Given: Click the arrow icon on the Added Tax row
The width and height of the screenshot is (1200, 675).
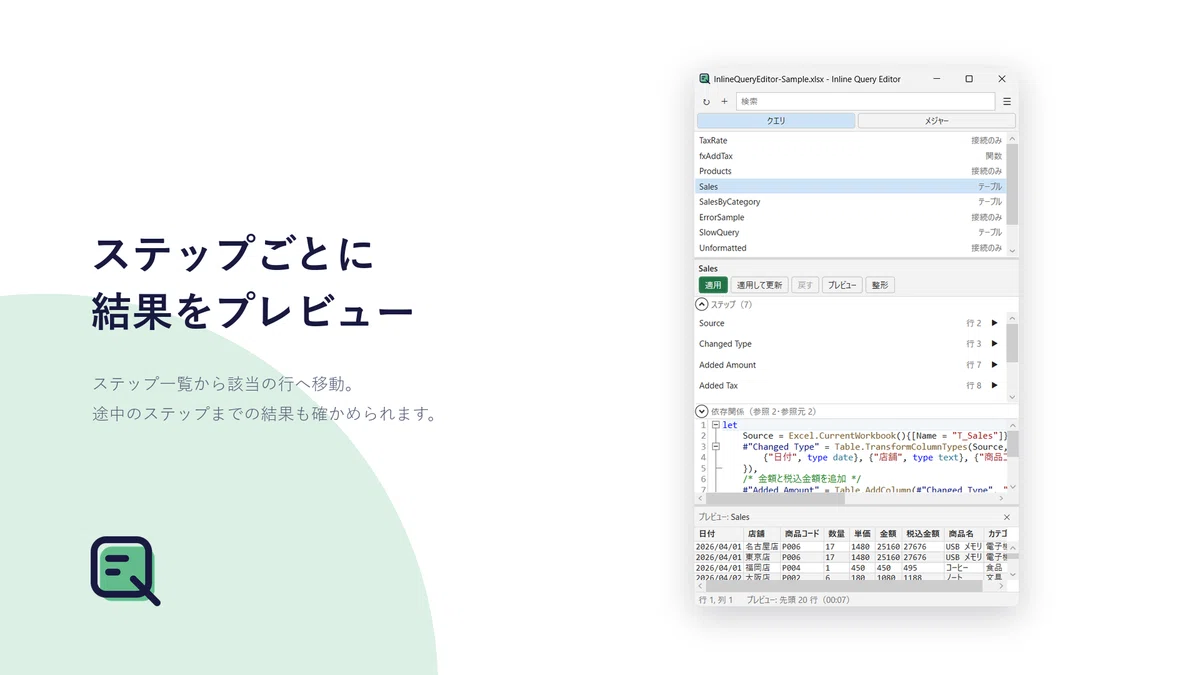Looking at the screenshot, I should point(994,385).
